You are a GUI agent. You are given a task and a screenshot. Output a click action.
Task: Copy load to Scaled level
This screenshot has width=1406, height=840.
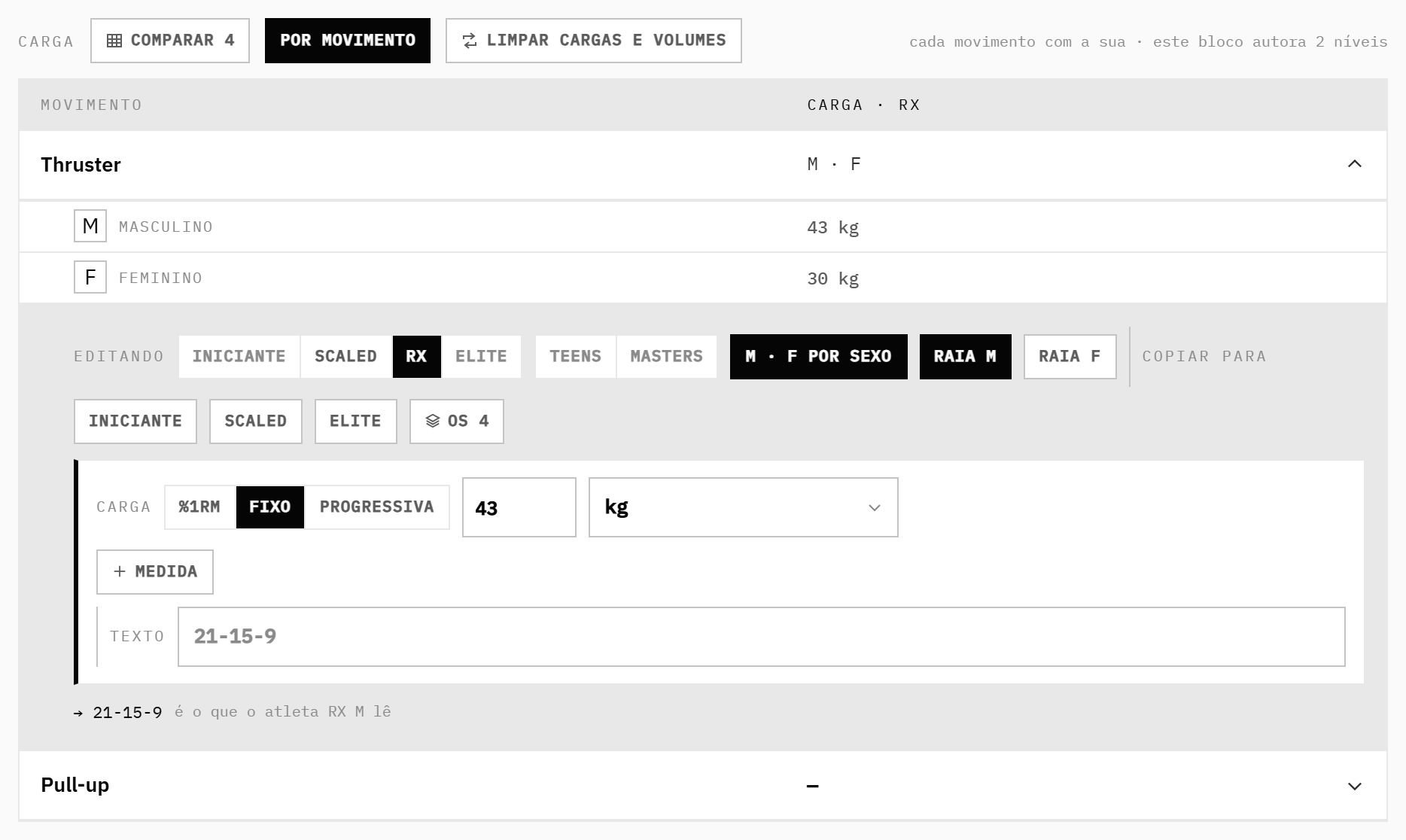point(256,422)
